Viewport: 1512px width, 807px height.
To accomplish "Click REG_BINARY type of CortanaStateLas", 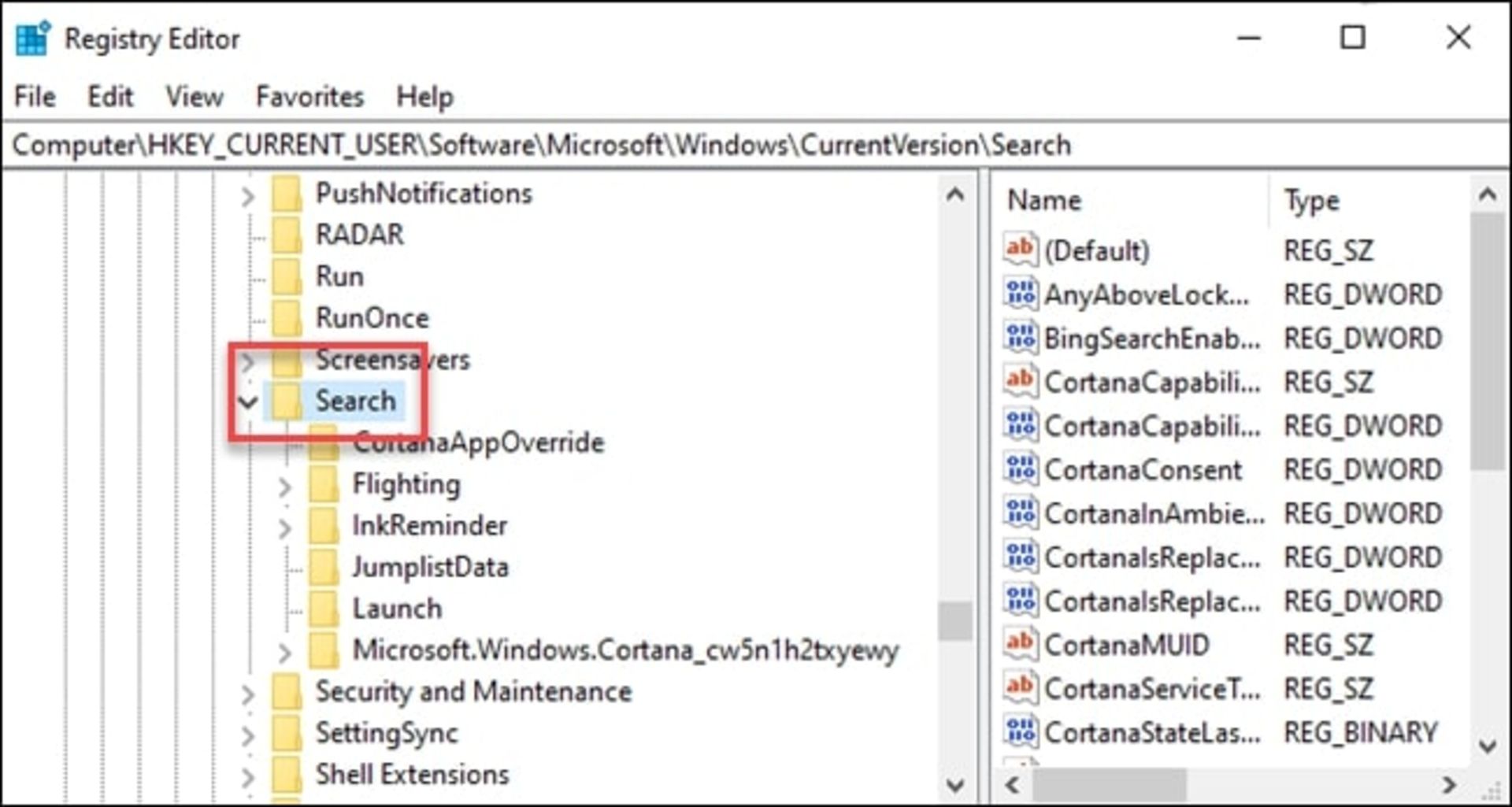I will tap(1360, 733).
